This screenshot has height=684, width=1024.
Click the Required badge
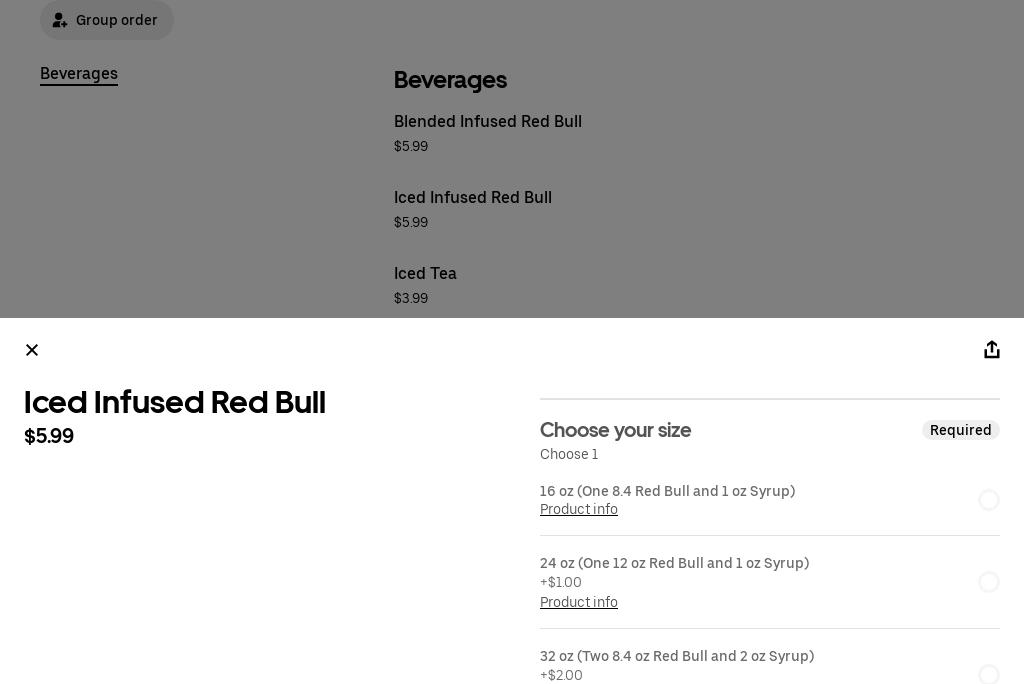(x=960, y=430)
